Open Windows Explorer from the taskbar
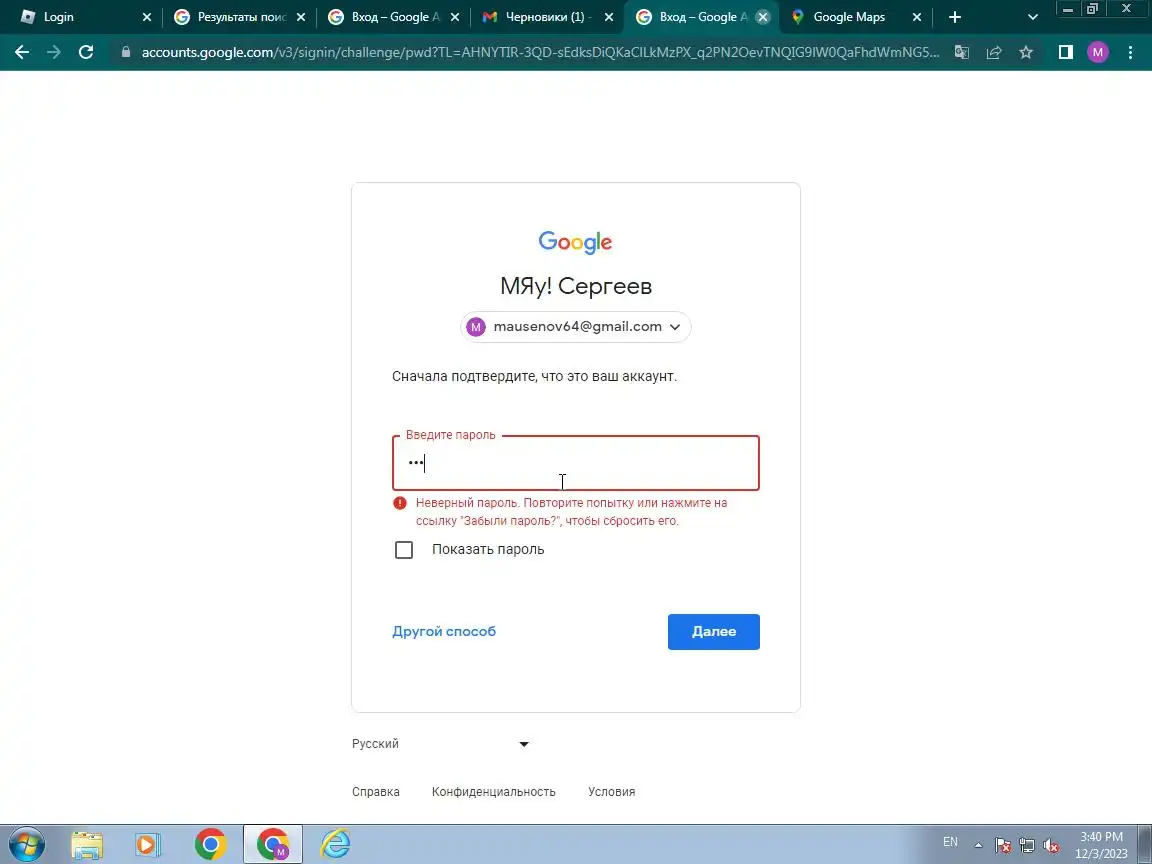1152x864 pixels. coord(87,845)
